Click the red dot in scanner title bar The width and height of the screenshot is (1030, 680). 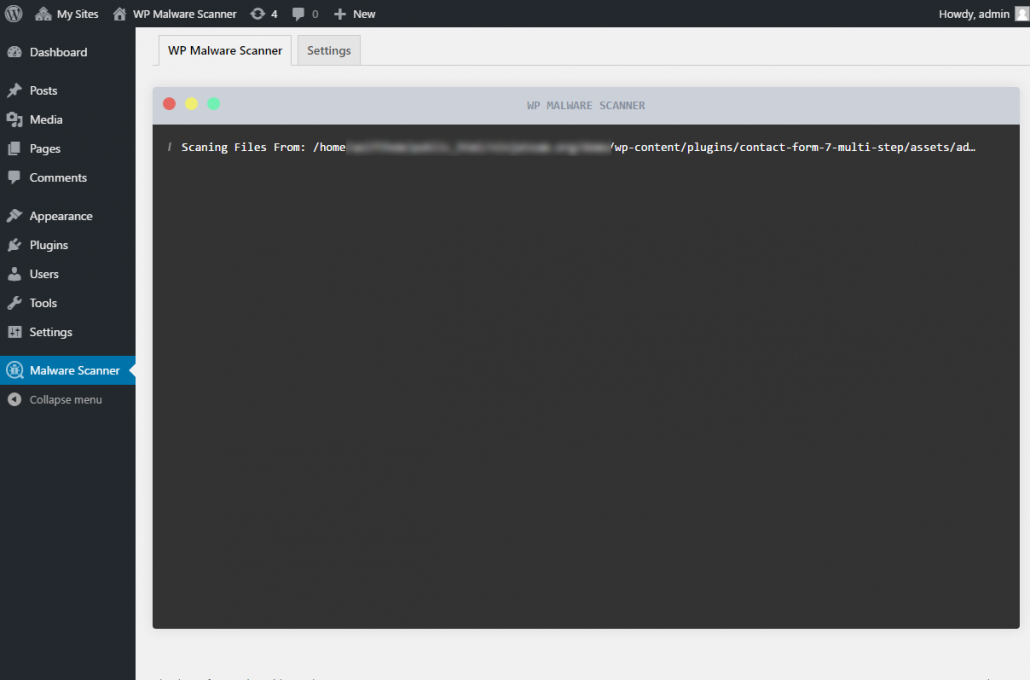(169, 104)
